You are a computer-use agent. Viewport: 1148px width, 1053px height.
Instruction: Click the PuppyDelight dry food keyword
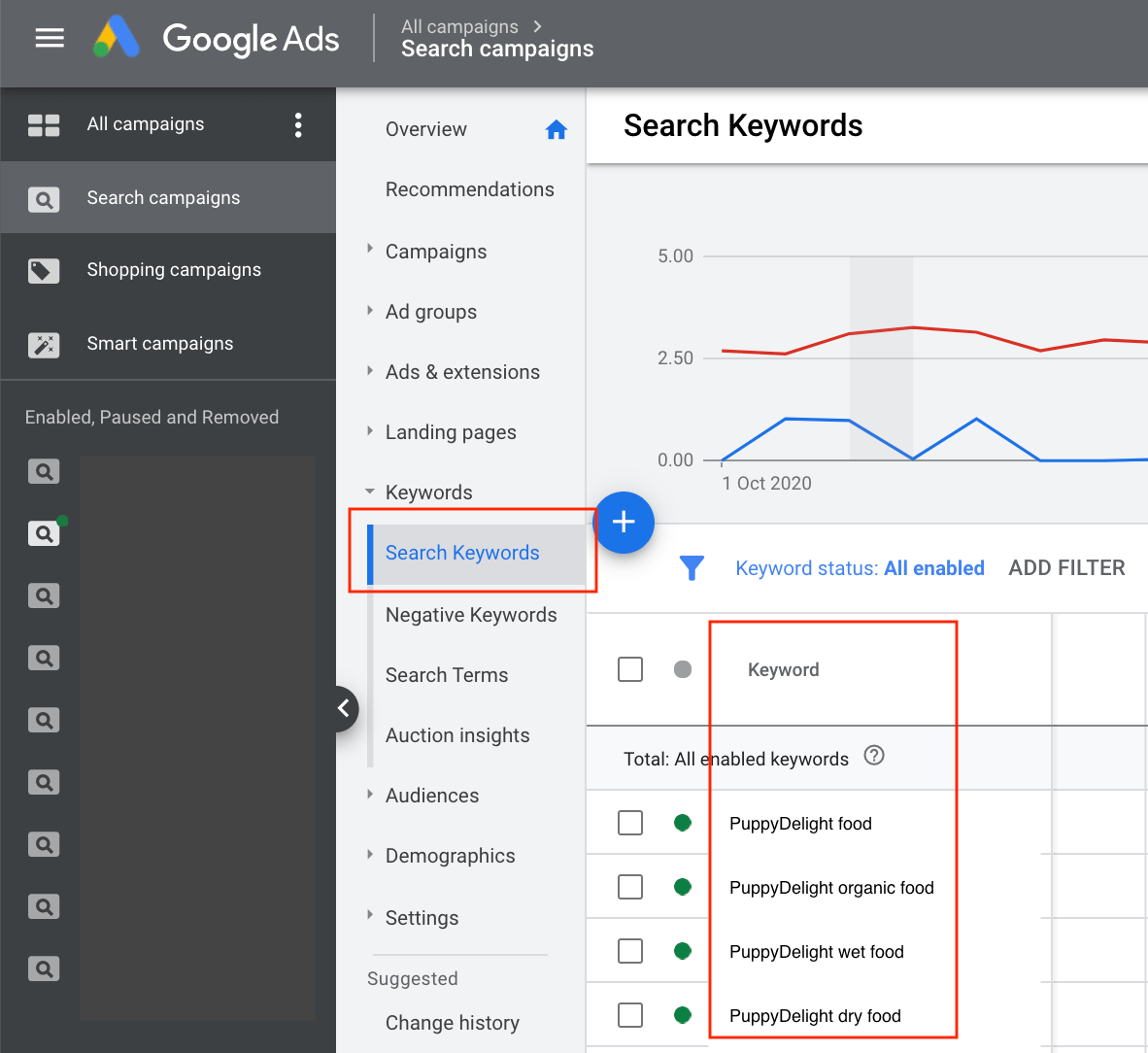click(815, 1016)
